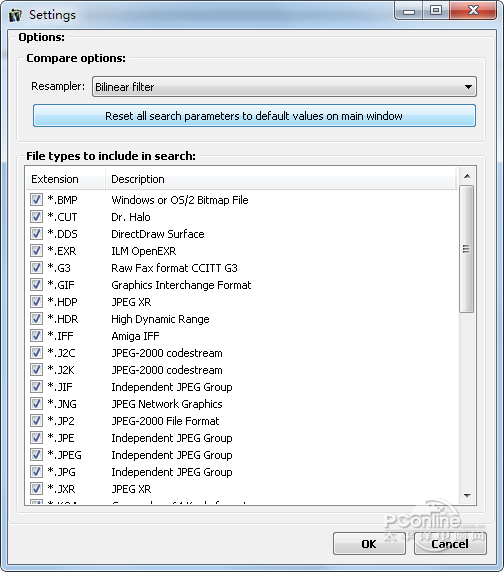Select the 'ILM OpenEXR' description

[144, 251]
